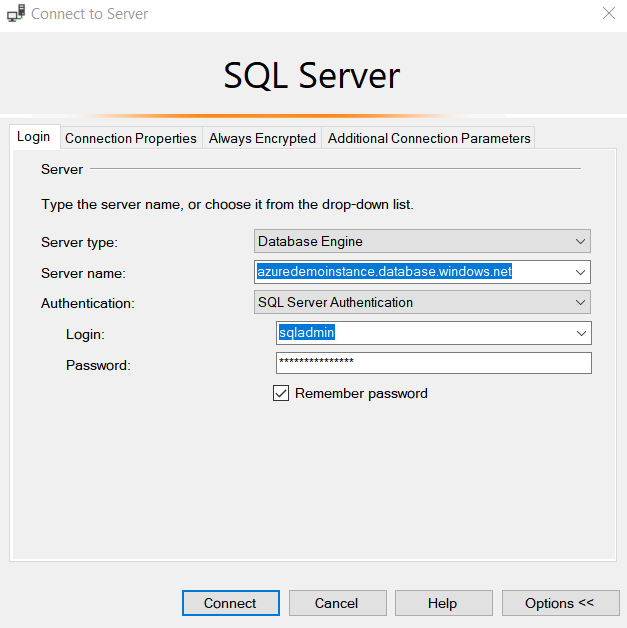Viewport: 627px width, 628px height.
Task: Close the Connect to Server dialog
Action: [608, 14]
